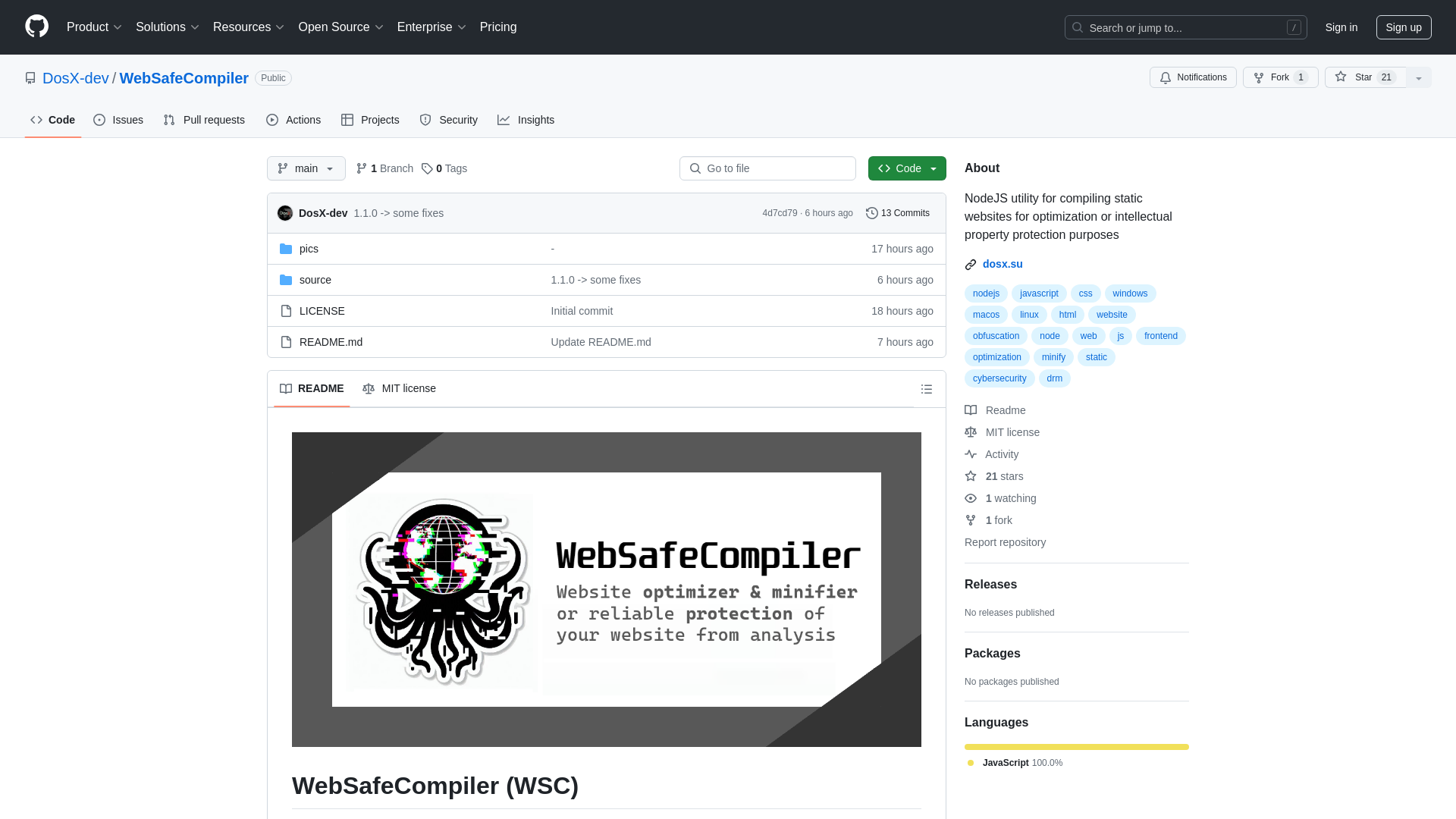Click the LICENSE file icon
This screenshot has width=1456, height=819.
coord(286,311)
